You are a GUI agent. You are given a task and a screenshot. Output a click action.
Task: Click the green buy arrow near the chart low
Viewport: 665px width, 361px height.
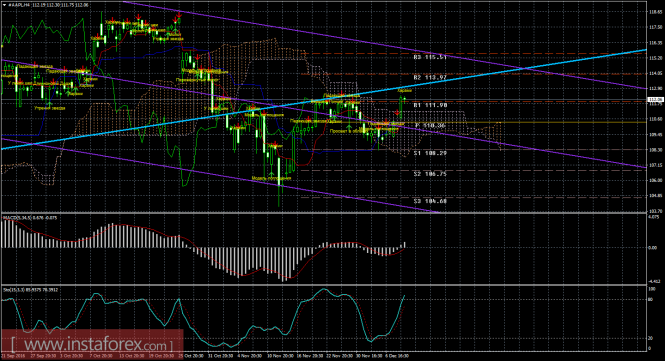pyautogui.click(x=271, y=174)
